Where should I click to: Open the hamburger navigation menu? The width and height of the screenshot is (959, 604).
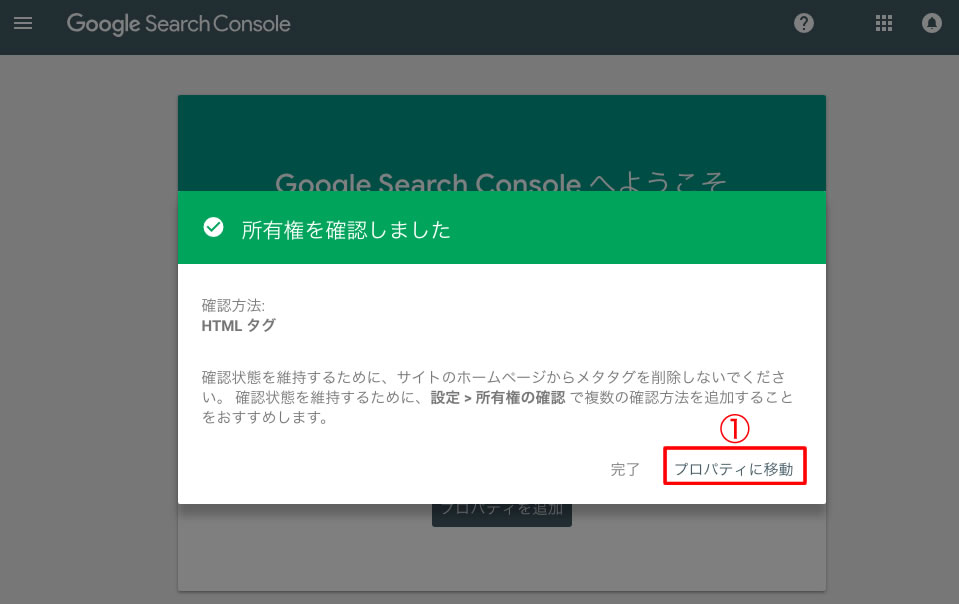click(x=22, y=23)
